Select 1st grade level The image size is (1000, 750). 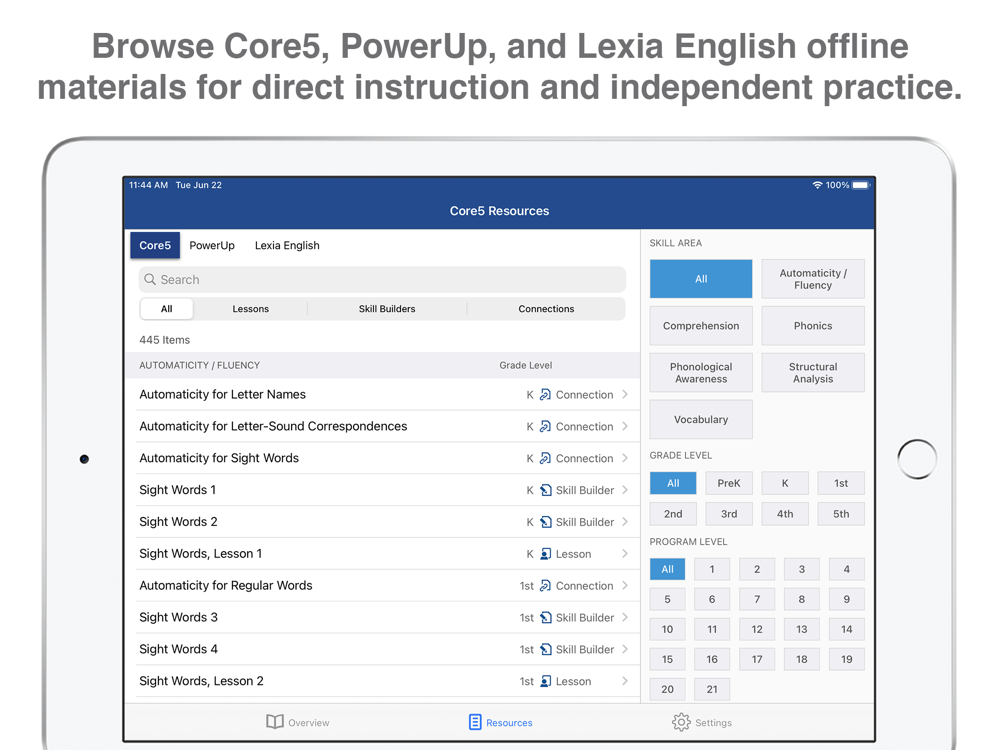coord(841,483)
